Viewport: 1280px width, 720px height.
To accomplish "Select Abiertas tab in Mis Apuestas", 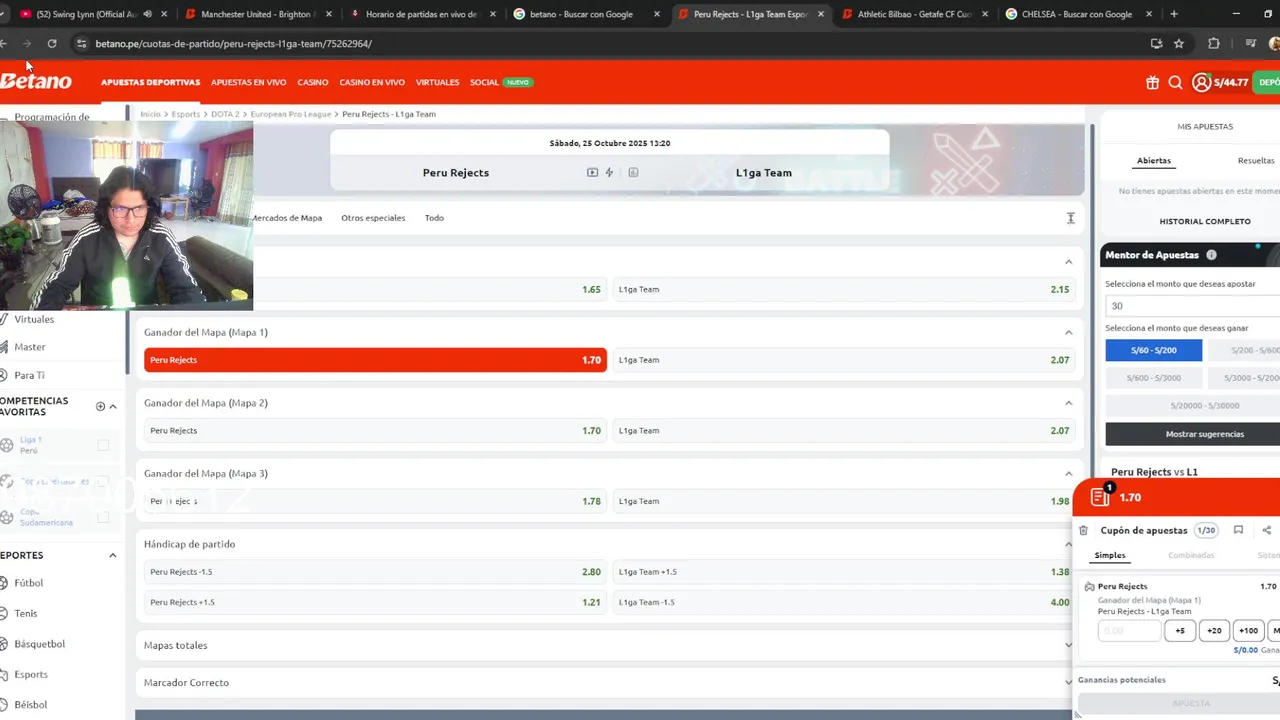I will coord(1154,160).
